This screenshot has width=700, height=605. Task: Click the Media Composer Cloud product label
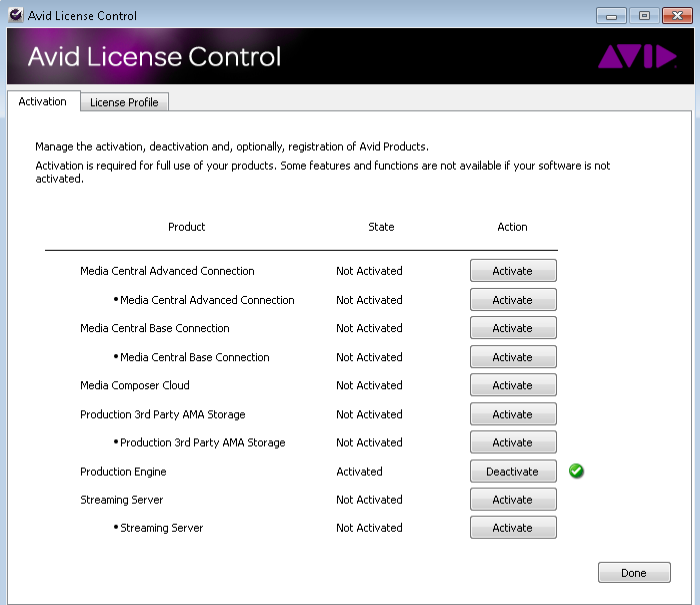click(x=134, y=385)
